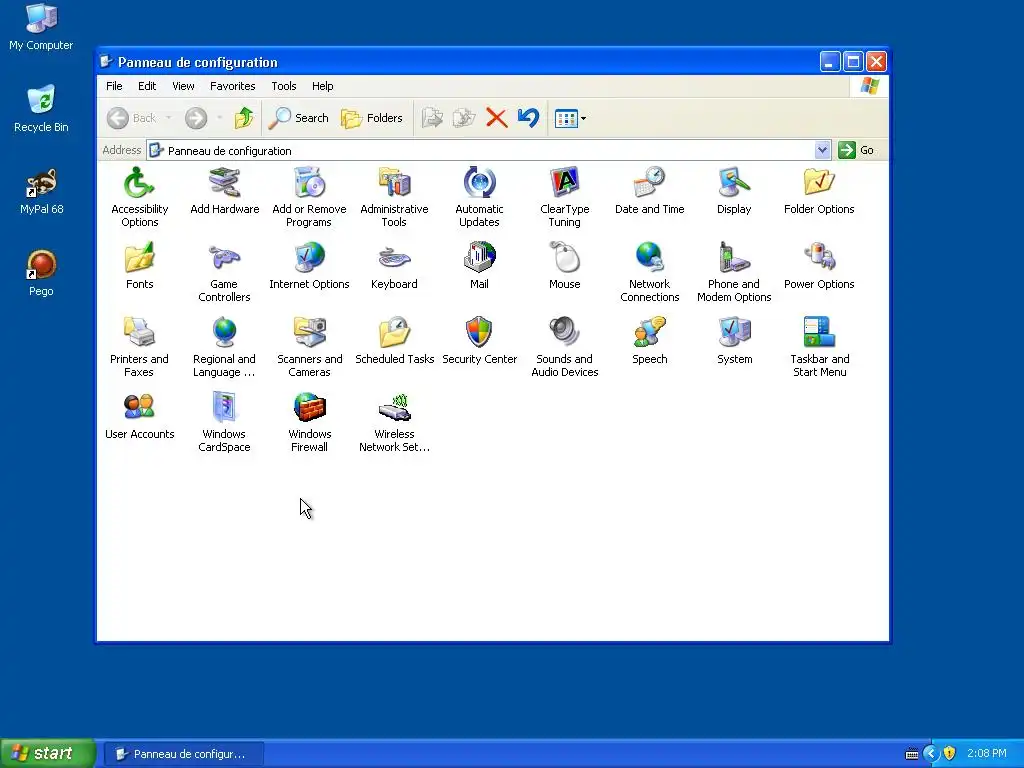Viewport: 1024px width, 768px height.
Task: Select Pego desktop shortcut
Action: click(41, 273)
